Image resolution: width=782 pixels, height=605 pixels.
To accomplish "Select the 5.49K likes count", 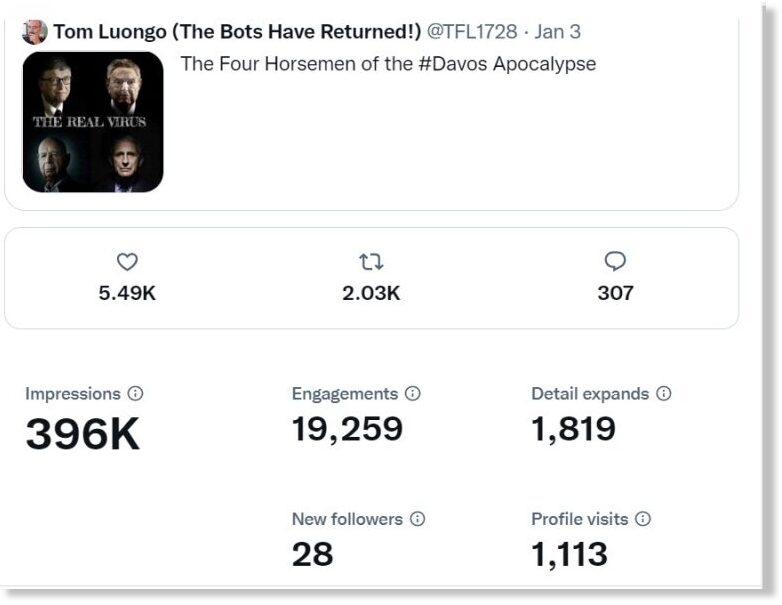I will click(x=127, y=293).
